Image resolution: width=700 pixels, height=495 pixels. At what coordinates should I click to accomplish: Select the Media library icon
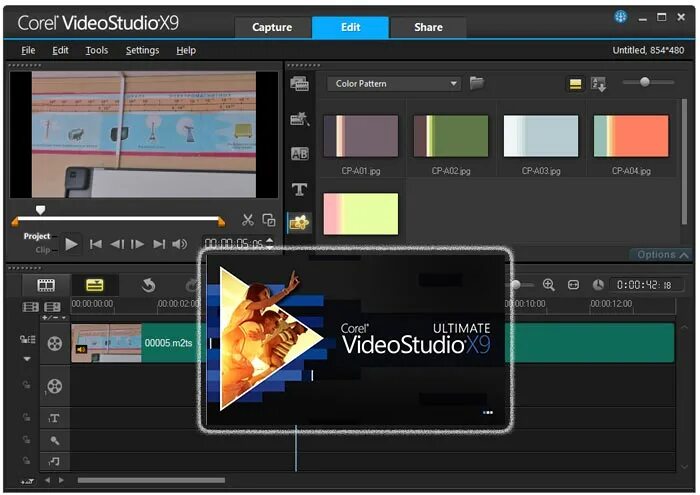click(x=300, y=83)
